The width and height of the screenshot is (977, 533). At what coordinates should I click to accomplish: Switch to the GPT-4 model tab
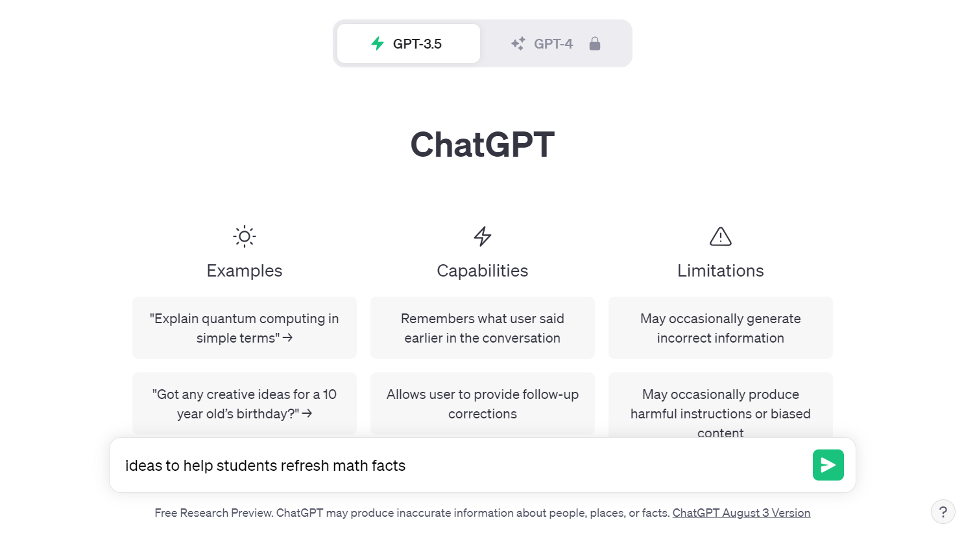coord(556,44)
